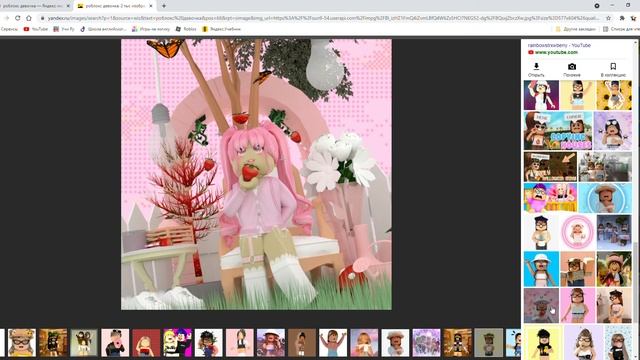Click the browser home icon
Image resolution: width=640 pixels, height=360 pixels.
tap(29, 18)
